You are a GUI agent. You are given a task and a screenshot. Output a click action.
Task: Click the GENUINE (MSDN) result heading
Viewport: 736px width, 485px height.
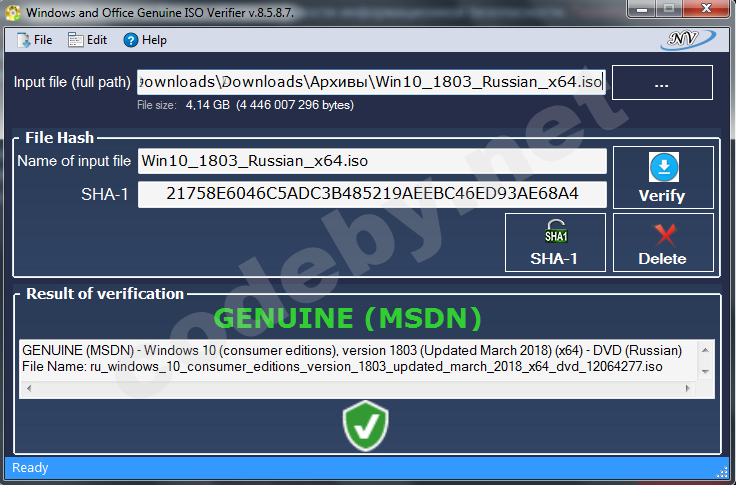click(x=348, y=318)
